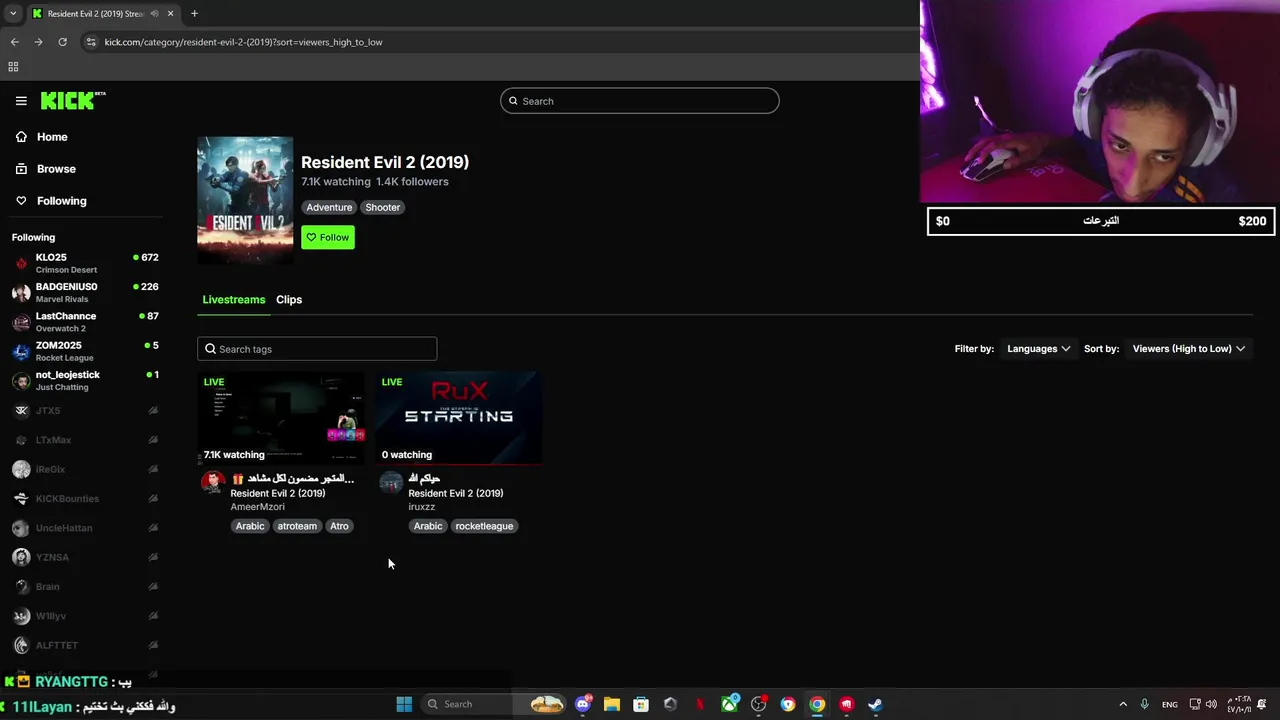Select the offline channel KICKBounties
The width and height of the screenshot is (1280, 720).
click(x=85, y=499)
